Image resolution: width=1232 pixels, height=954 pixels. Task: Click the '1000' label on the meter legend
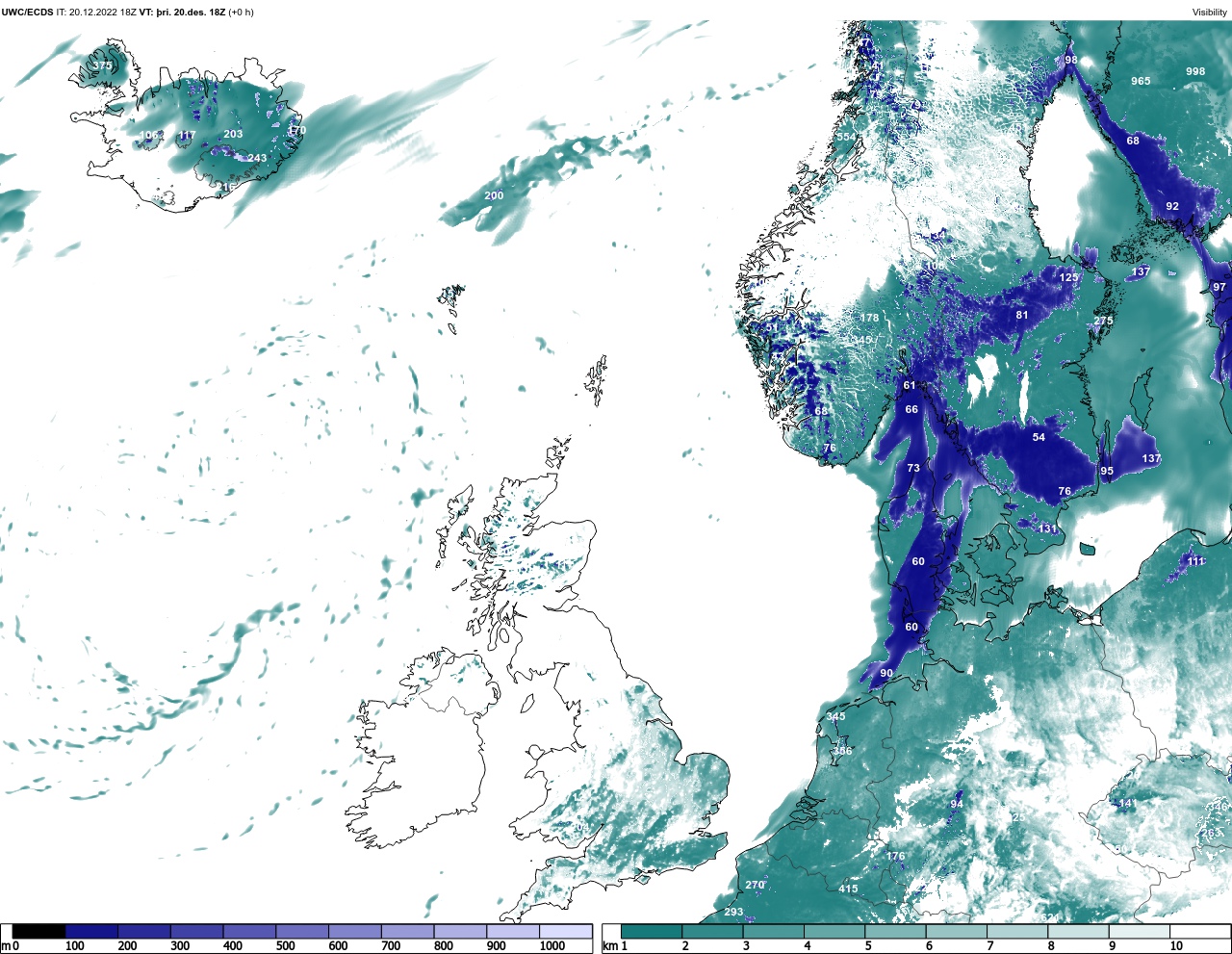pos(552,946)
